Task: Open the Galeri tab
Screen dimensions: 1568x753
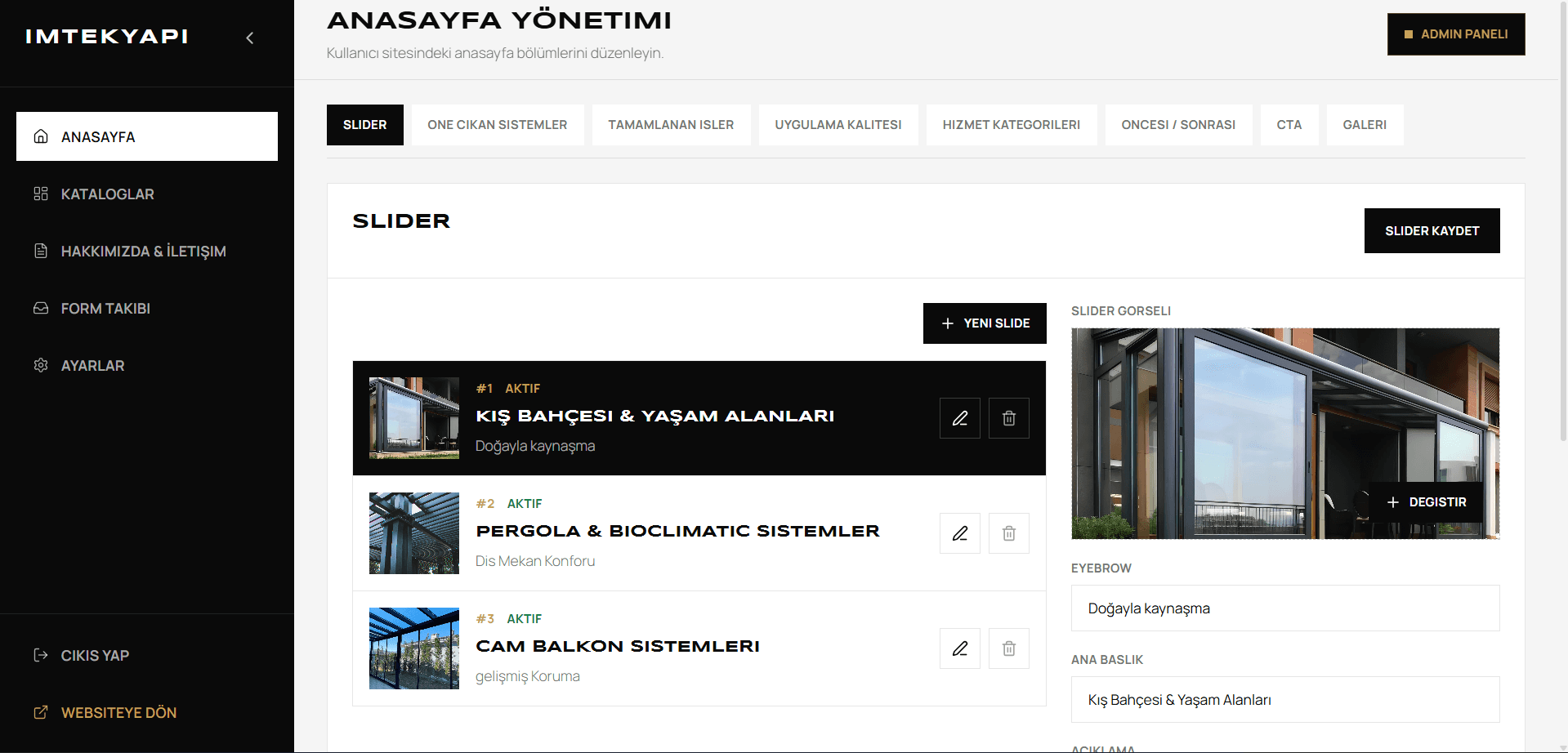Action: click(x=1365, y=125)
